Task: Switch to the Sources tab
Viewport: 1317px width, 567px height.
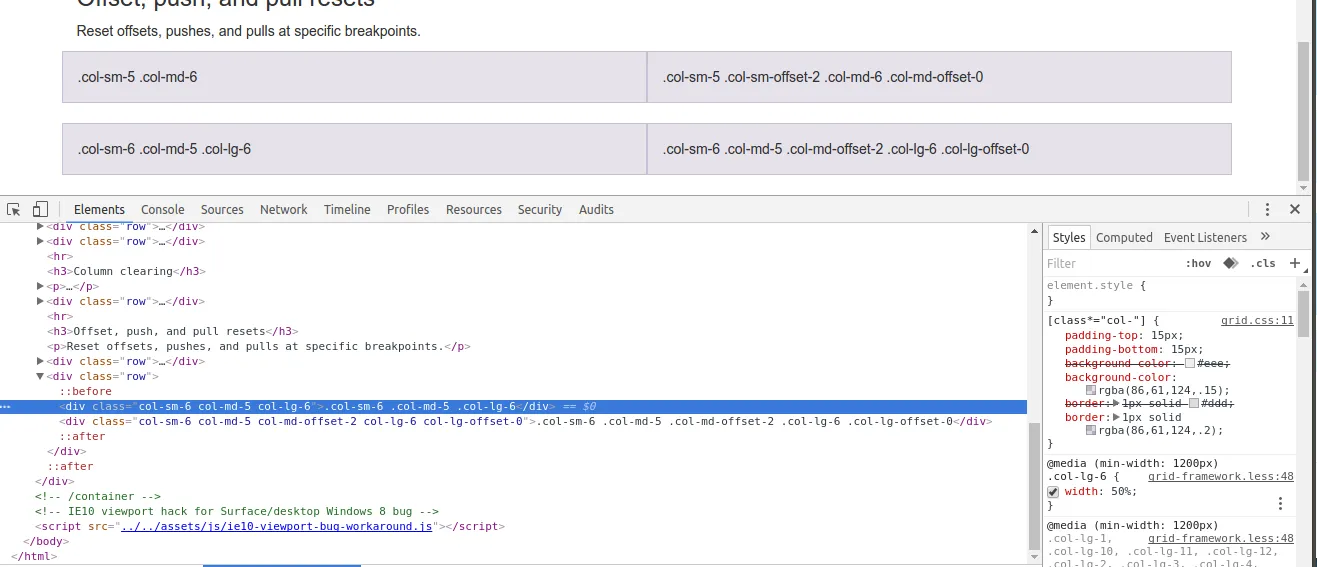Action: click(222, 209)
